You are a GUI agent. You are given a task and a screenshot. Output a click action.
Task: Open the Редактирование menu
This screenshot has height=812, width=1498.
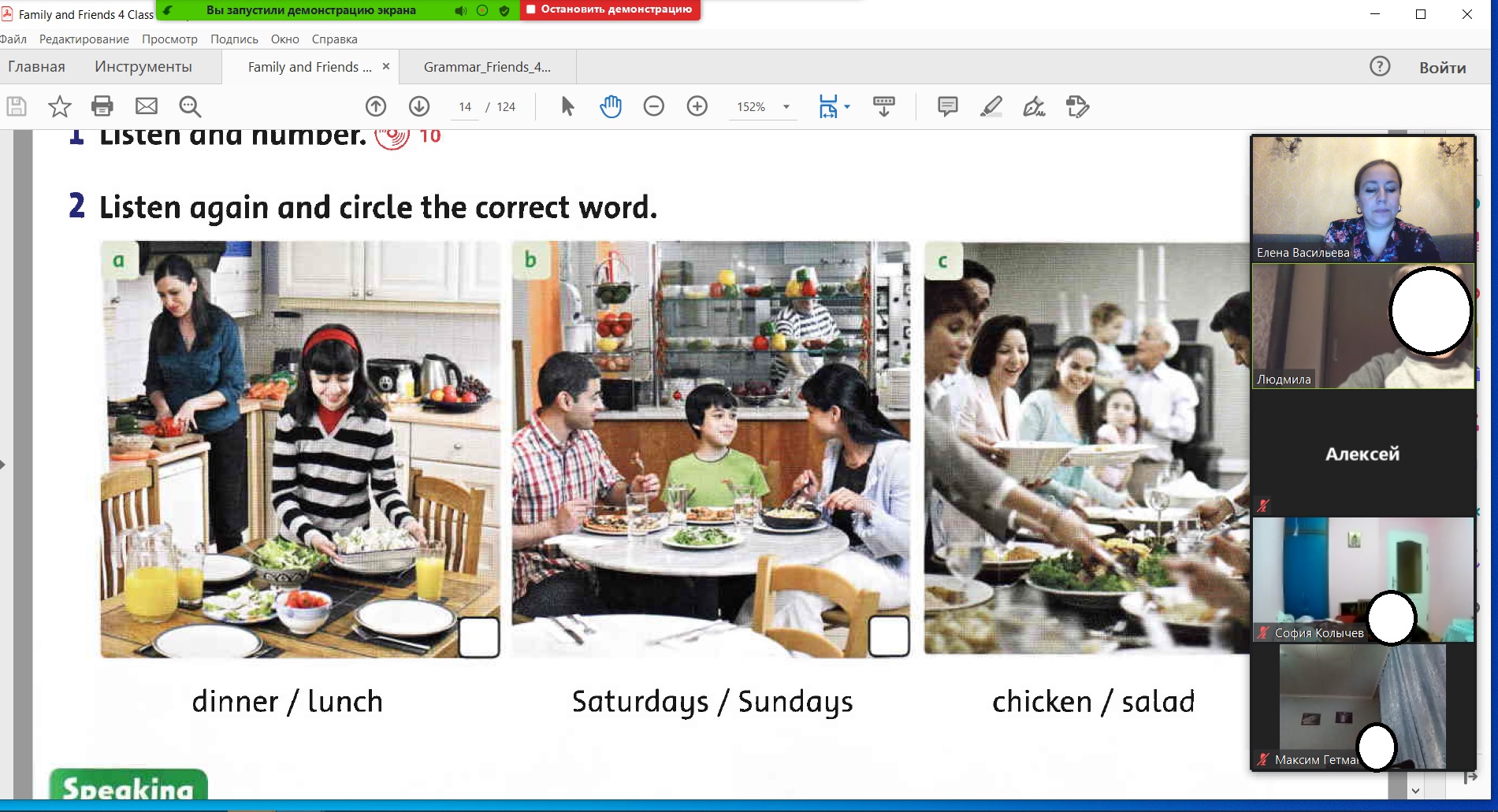(x=84, y=39)
